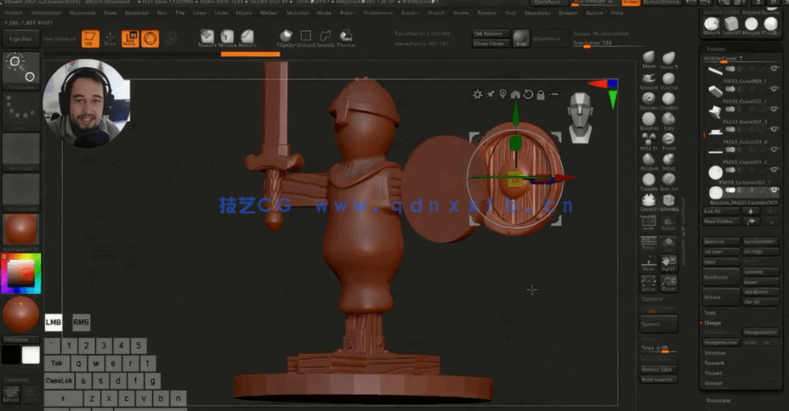Select the Standard brush
The image size is (789, 411).
(x=649, y=101)
